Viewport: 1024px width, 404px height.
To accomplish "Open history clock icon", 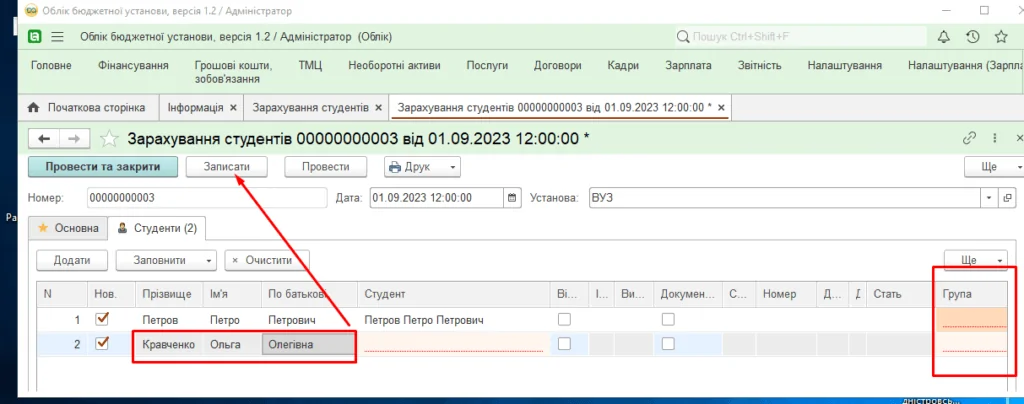I will tap(972, 37).
